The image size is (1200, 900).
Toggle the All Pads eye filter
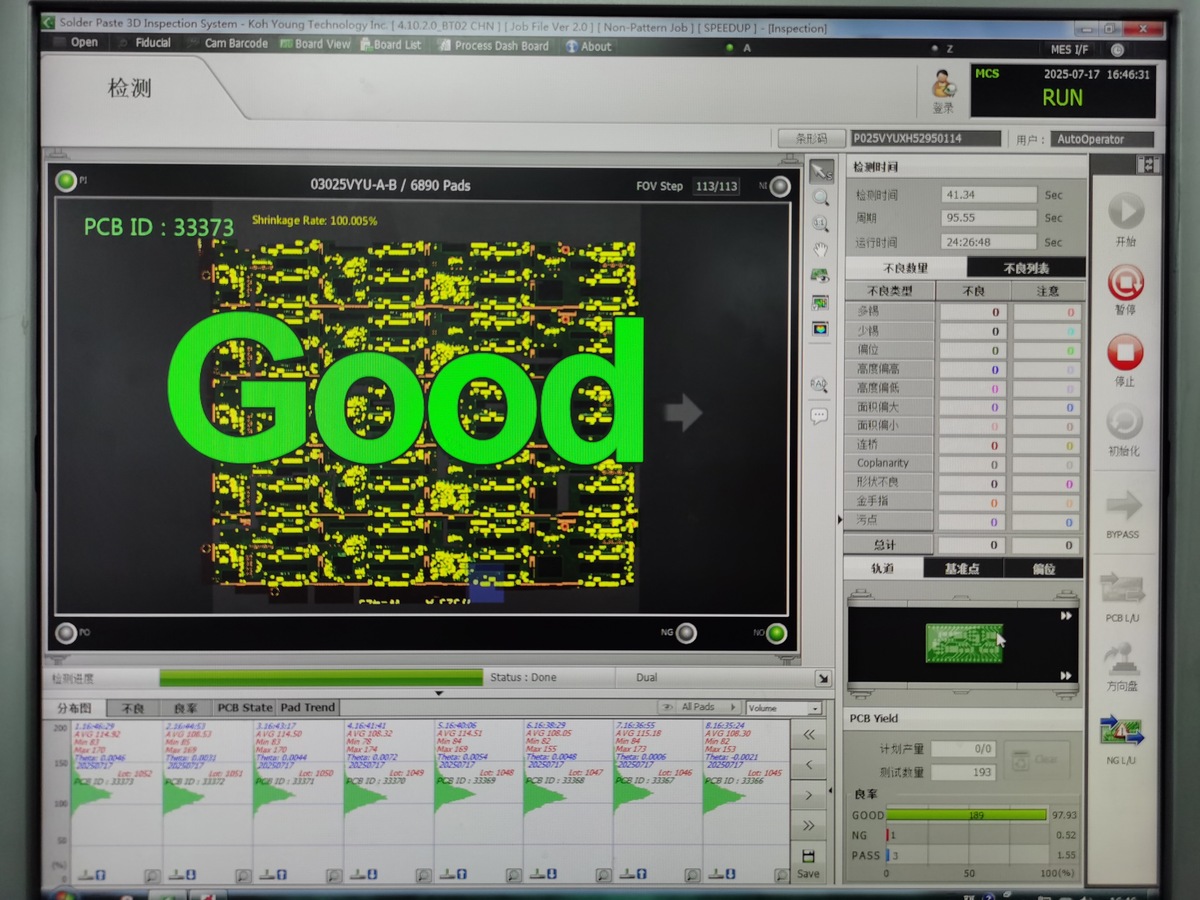664,707
